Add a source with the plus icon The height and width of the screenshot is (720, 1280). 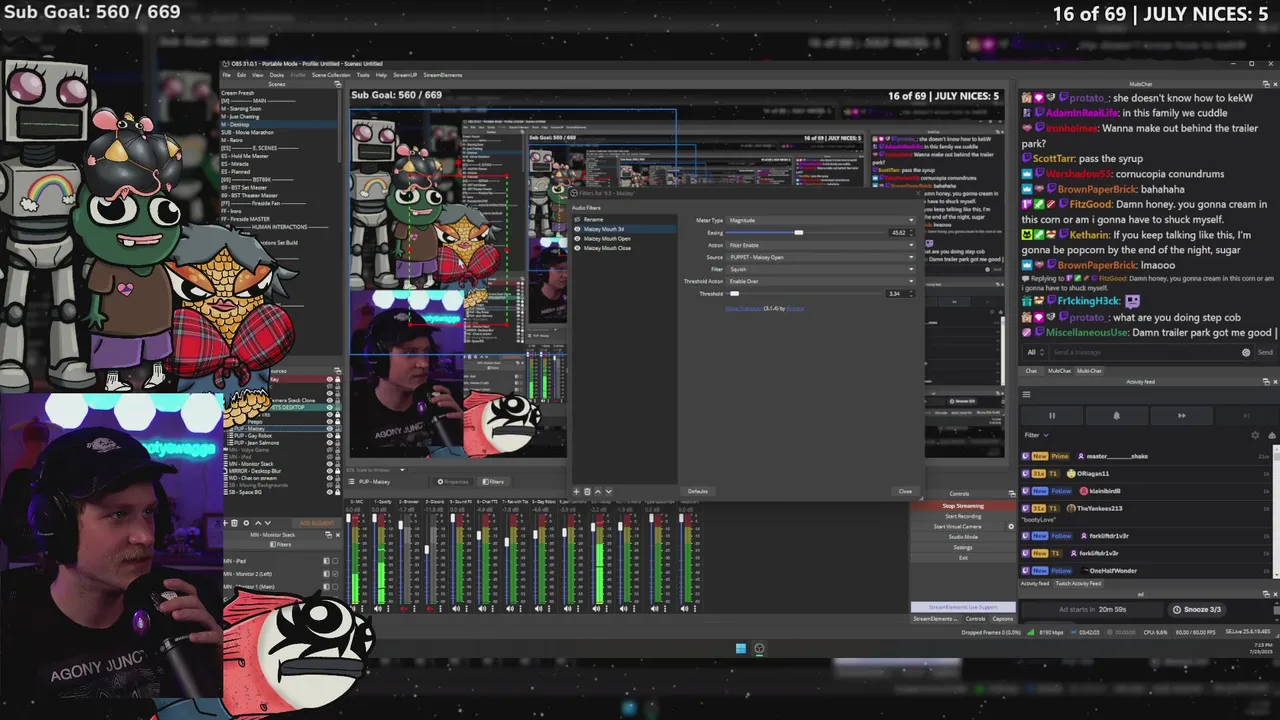click(224, 523)
